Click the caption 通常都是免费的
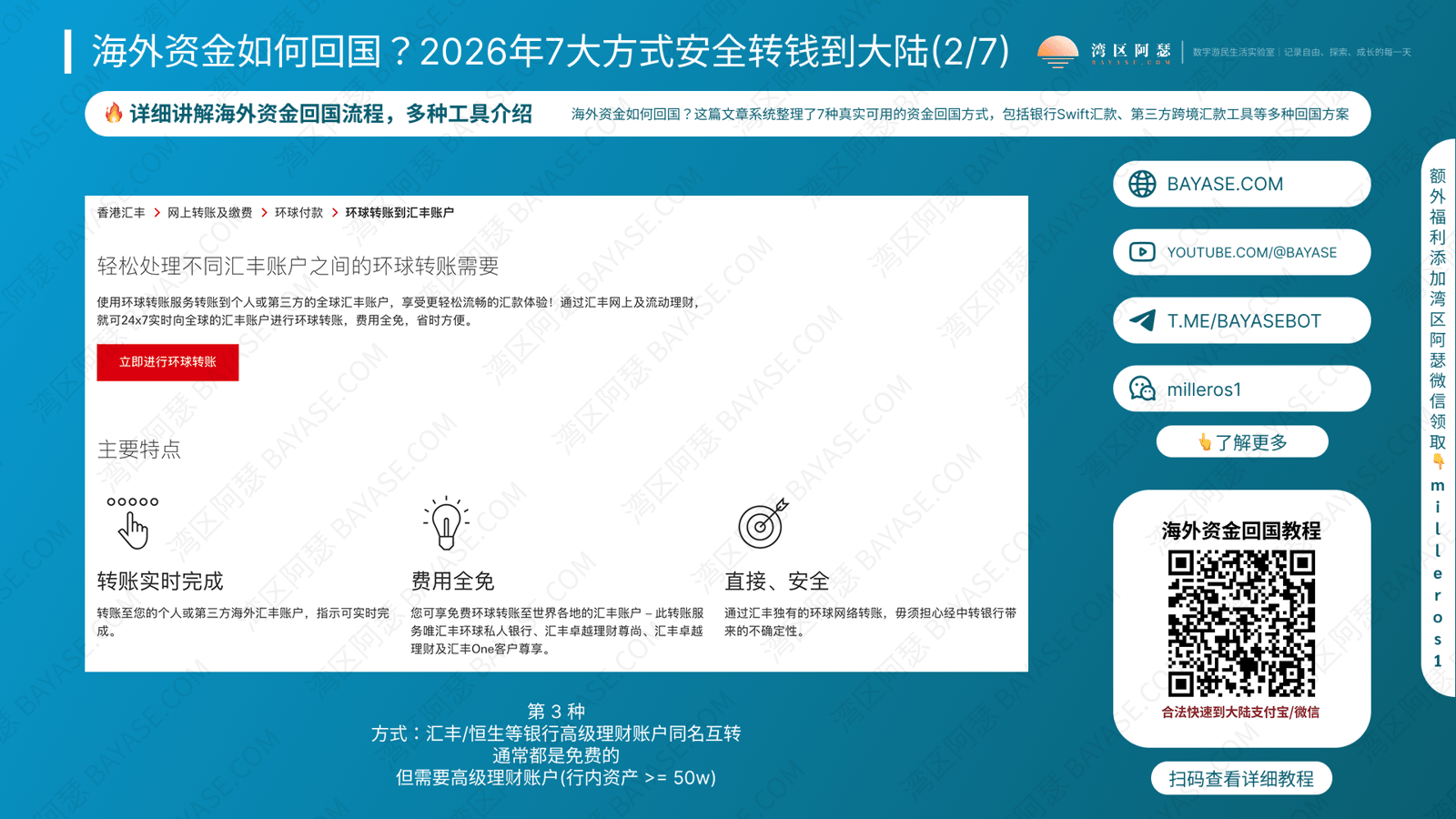Image resolution: width=1456 pixels, height=819 pixels. point(556,755)
